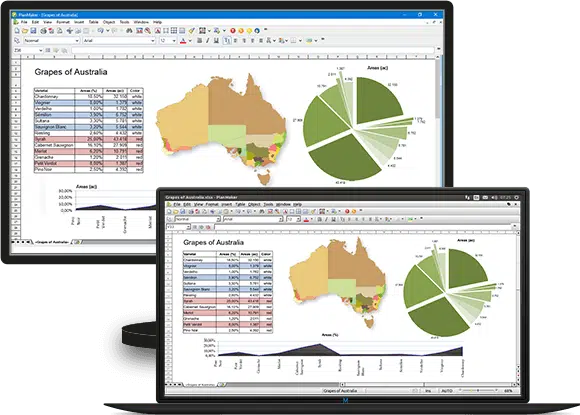Expand the font size 12 dropdown, monitor window
The width and height of the screenshot is (580, 415).
click(174, 41)
